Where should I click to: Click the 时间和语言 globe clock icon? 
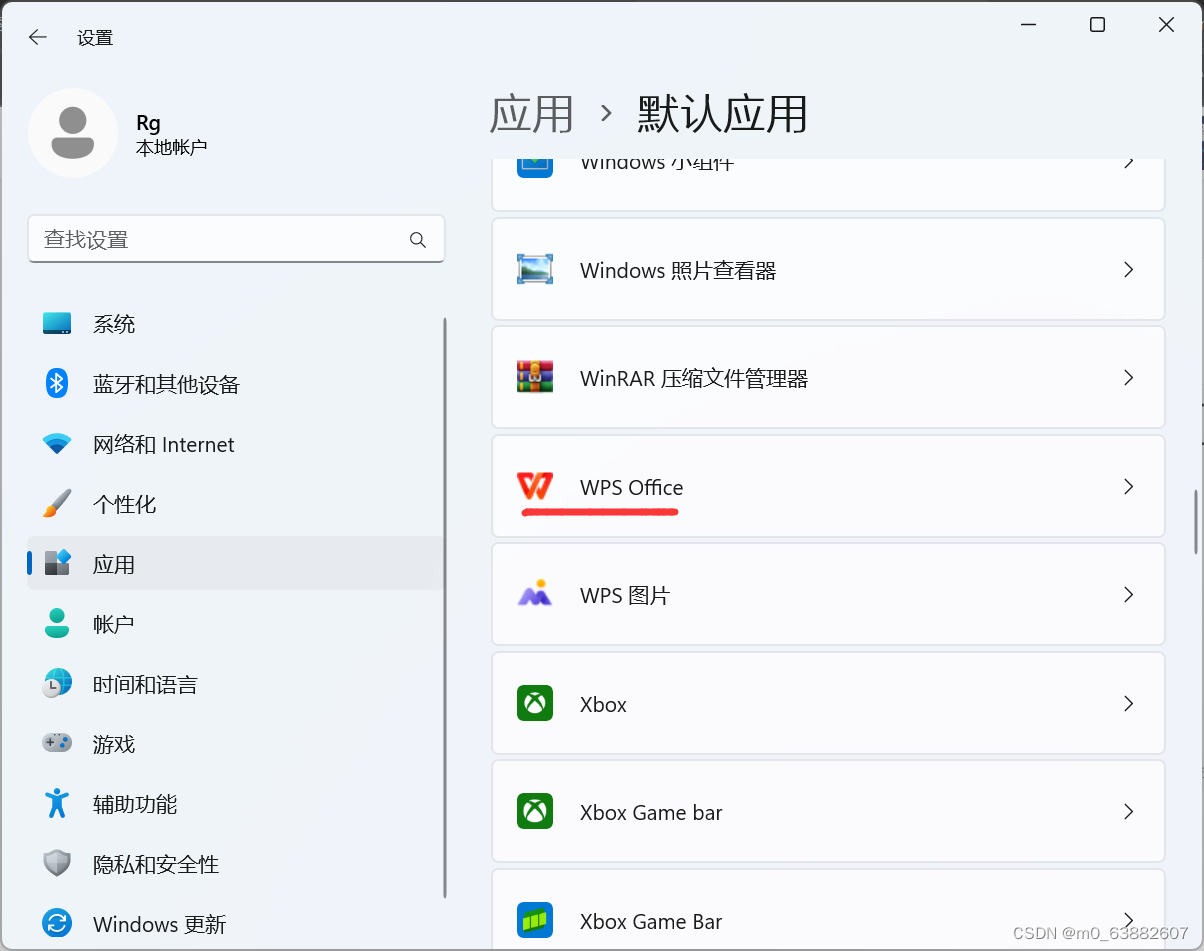pyautogui.click(x=57, y=684)
